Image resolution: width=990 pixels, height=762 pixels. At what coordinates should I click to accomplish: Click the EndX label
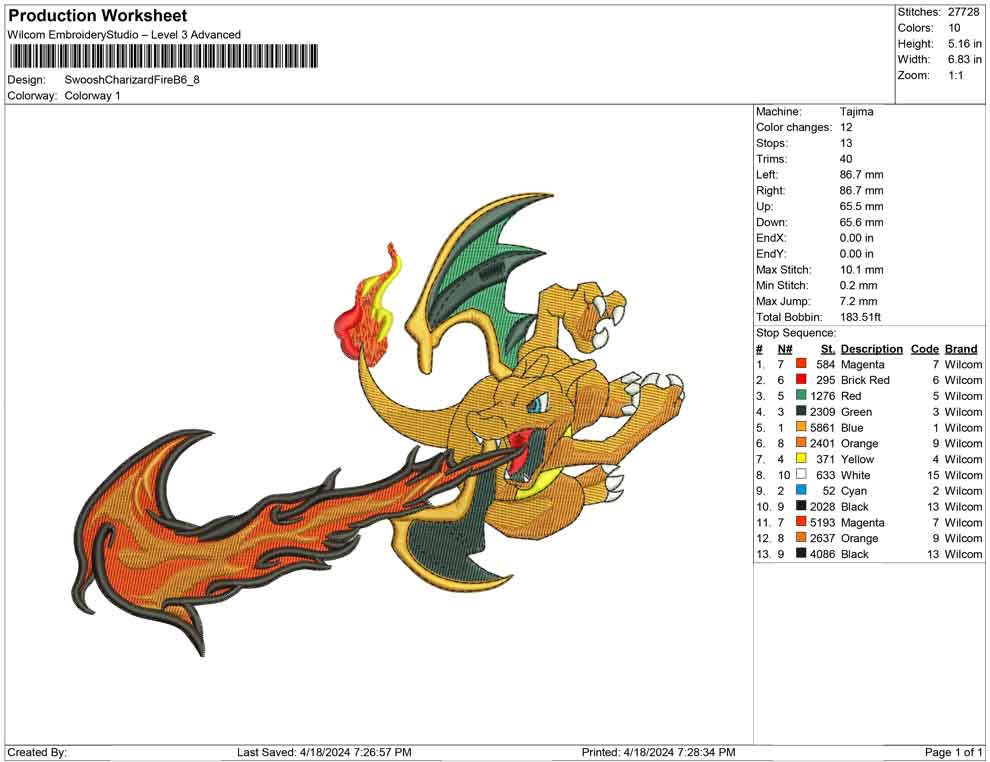tap(771, 237)
